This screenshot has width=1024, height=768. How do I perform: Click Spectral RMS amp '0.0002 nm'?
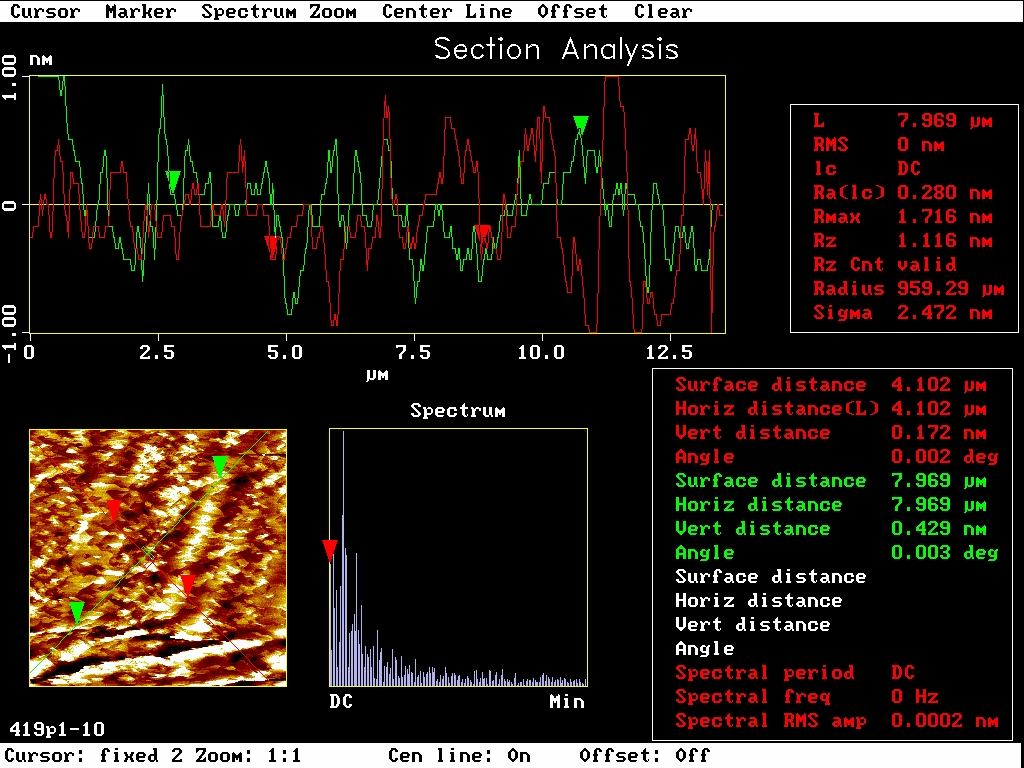pos(945,721)
